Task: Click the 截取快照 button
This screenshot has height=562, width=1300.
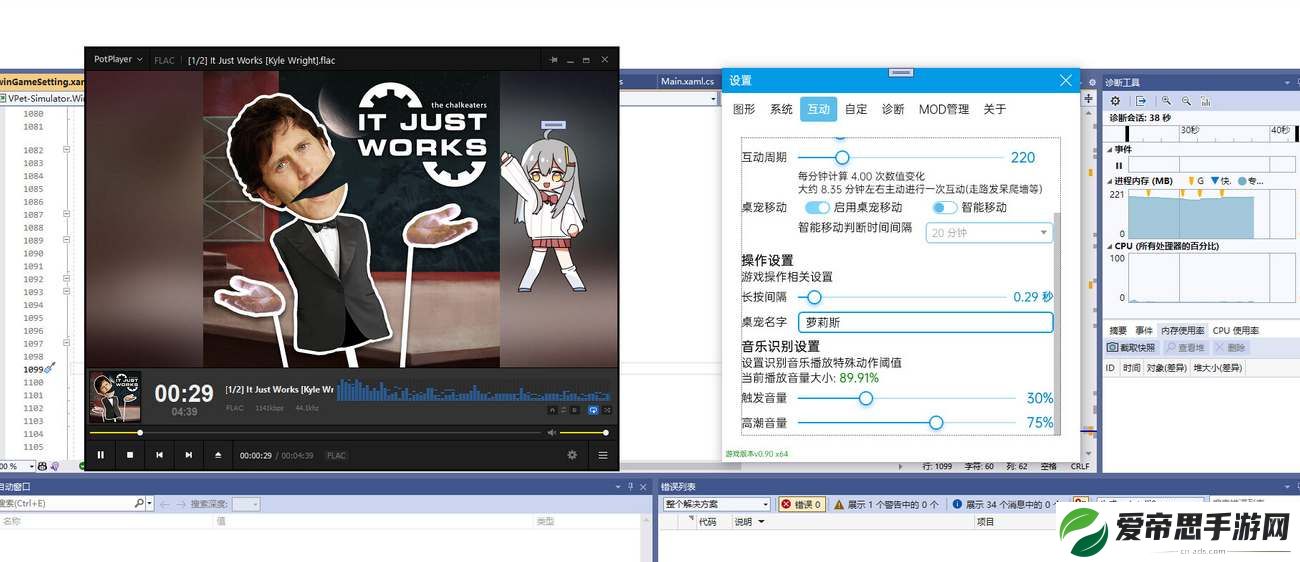Action: click(1132, 348)
